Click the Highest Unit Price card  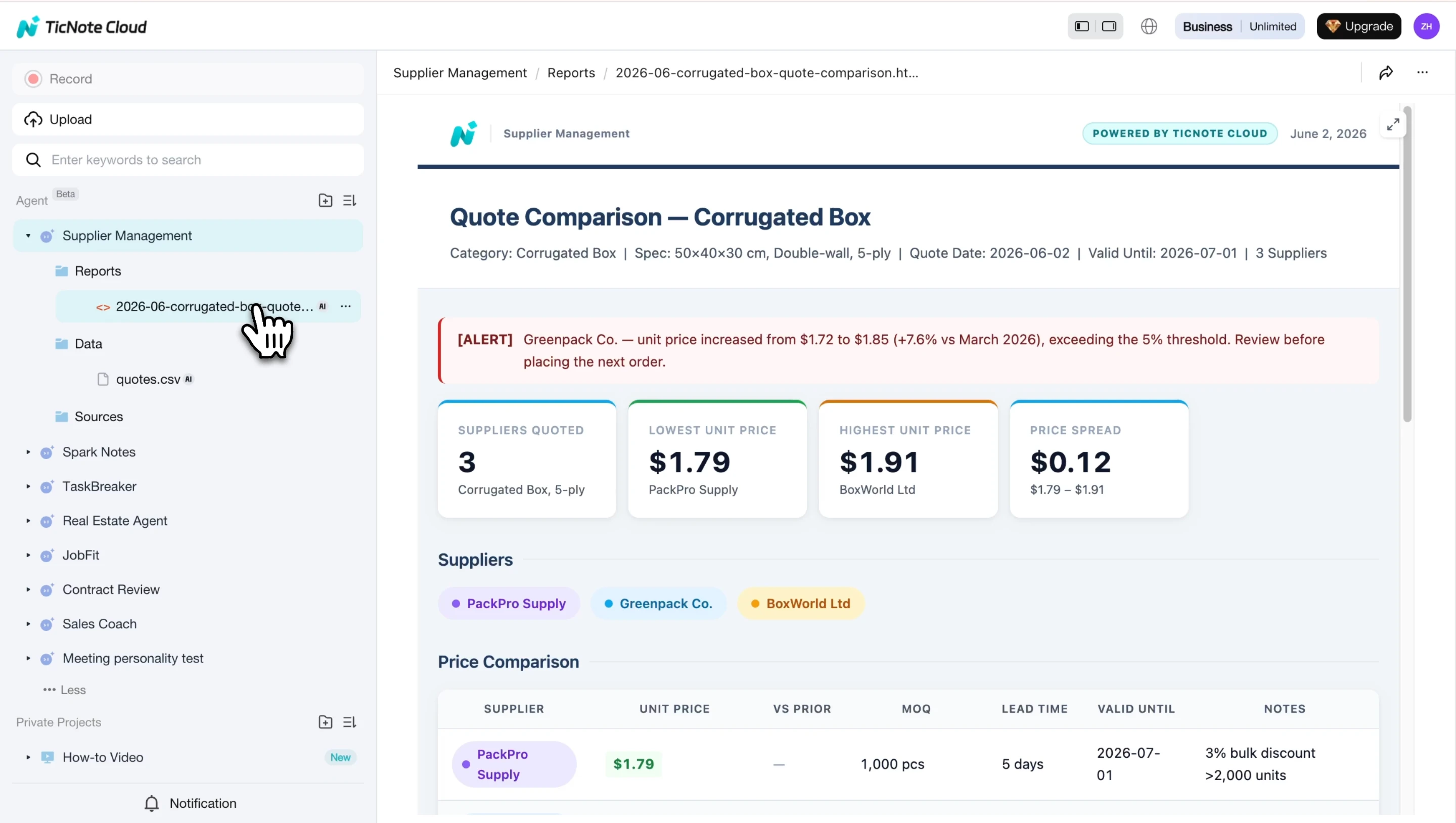click(x=908, y=459)
